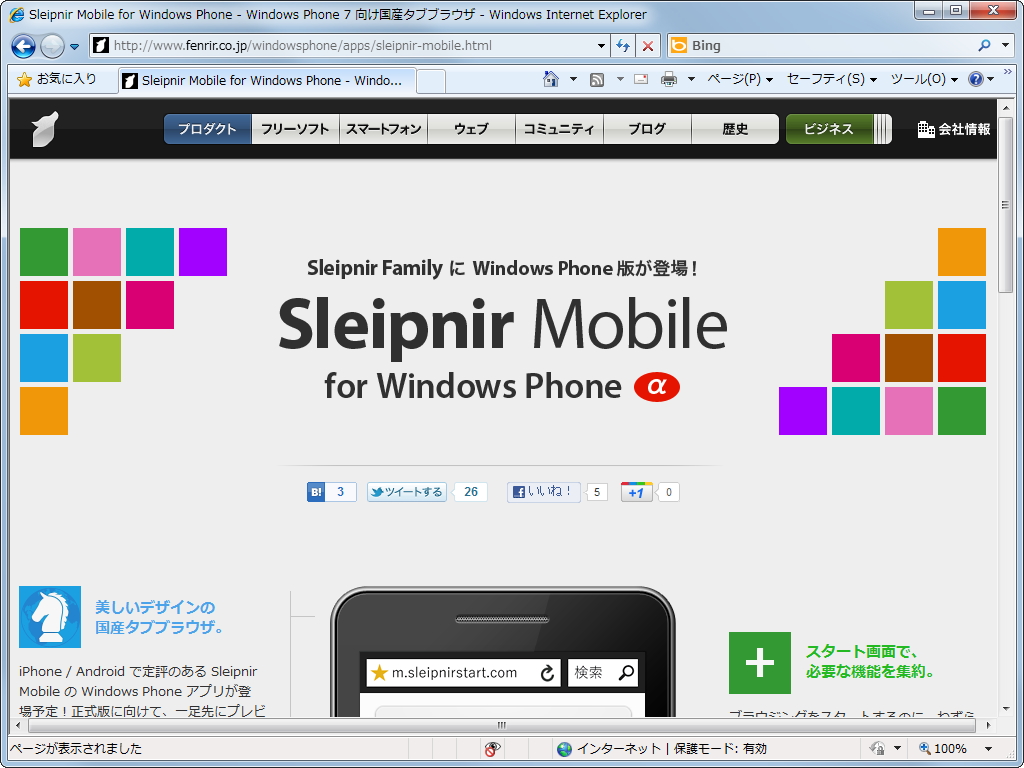Image resolution: width=1024 pixels, height=768 pixels.
Task: Select the Sleipnir Mobile browser tab
Action: 267,80
